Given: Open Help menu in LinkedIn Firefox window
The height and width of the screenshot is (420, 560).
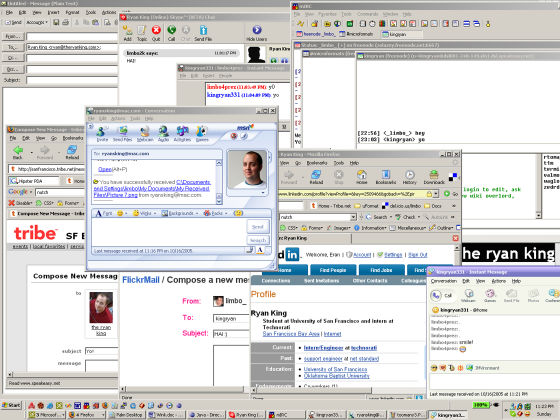Looking at the screenshot, I should [354, 163].
